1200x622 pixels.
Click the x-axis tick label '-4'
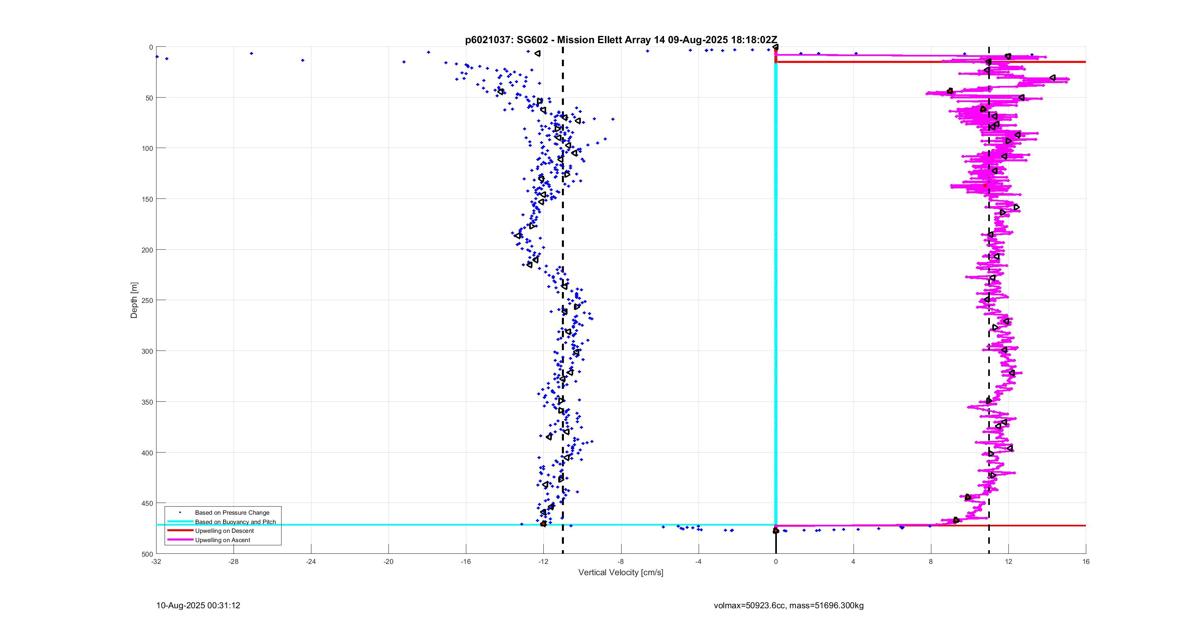pyautogui.click(x=698, y=561)
